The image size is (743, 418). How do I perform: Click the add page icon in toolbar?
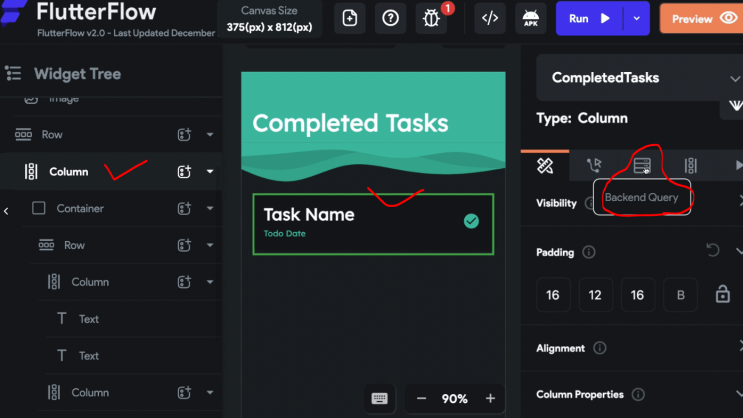point(350,18)
